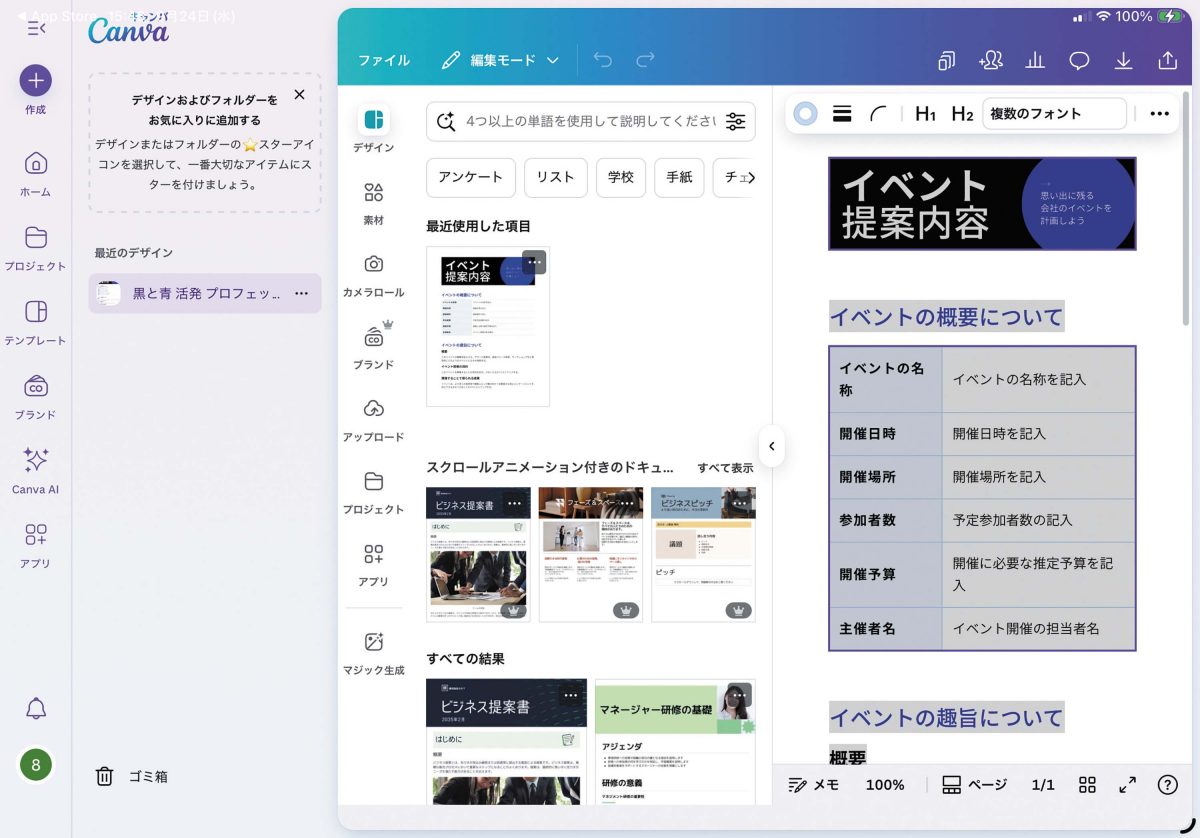Viewport: 1200px width, 838px height.
Task: Toggle the H2 heading style
Action: click(x=962, y=114)
